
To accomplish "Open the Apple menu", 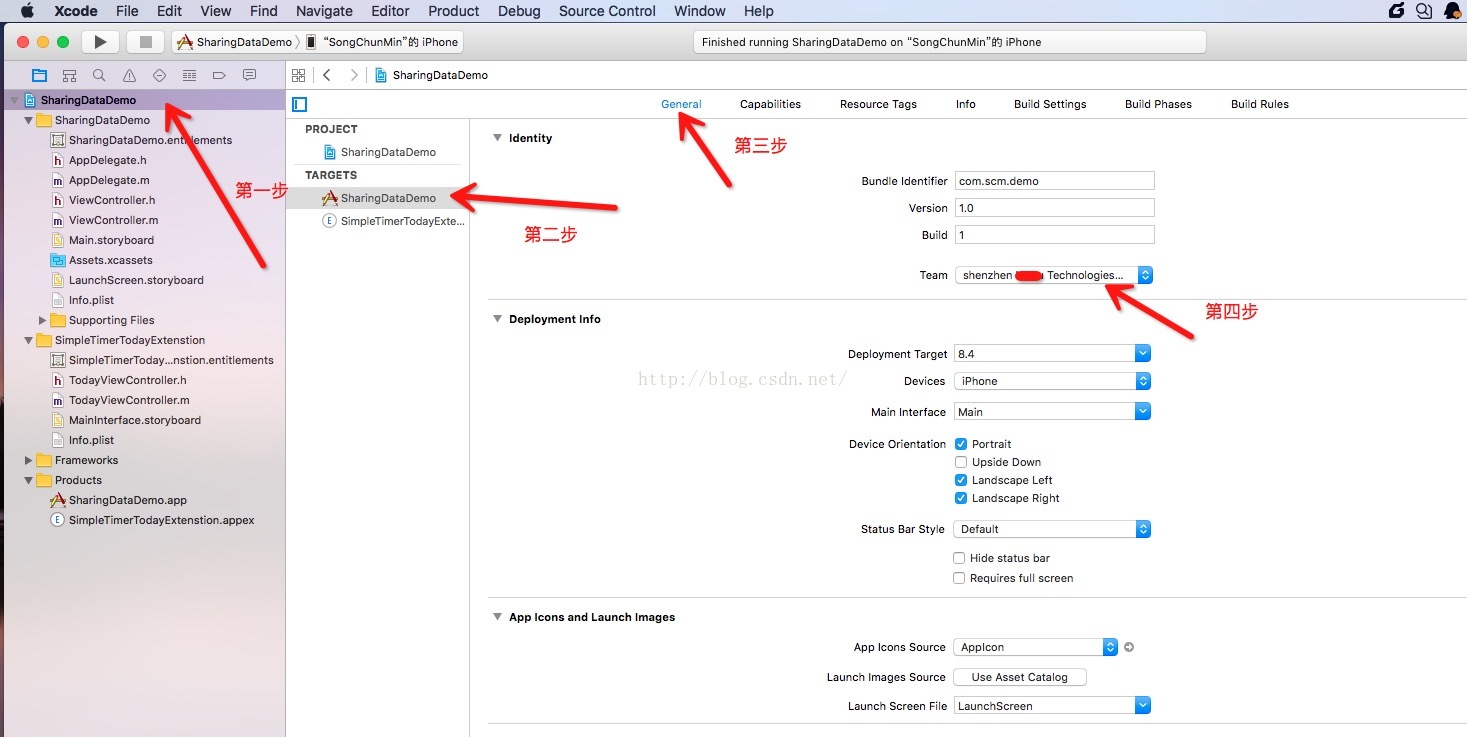I will click(27, 11).
